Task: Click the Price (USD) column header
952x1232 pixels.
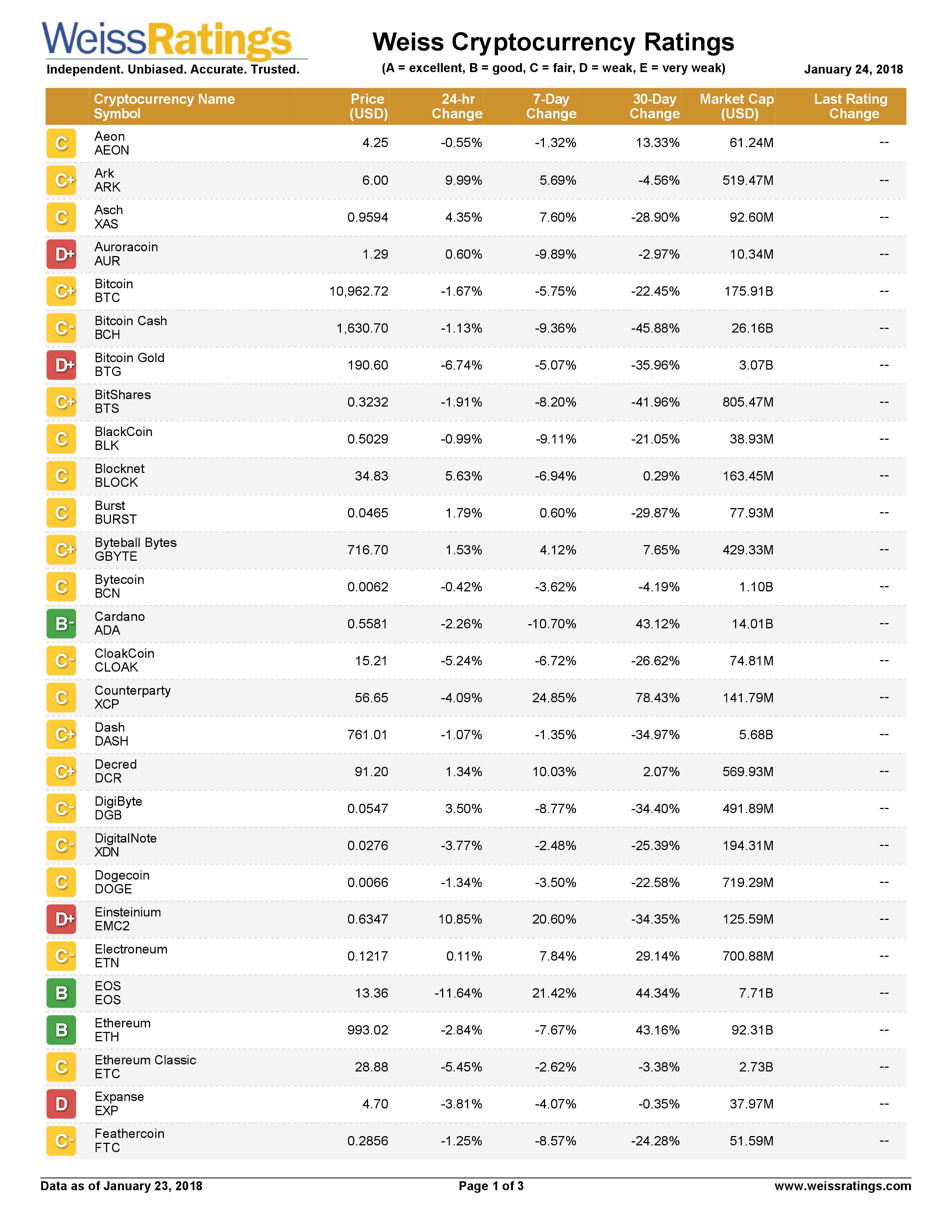Action: [368, 106]
